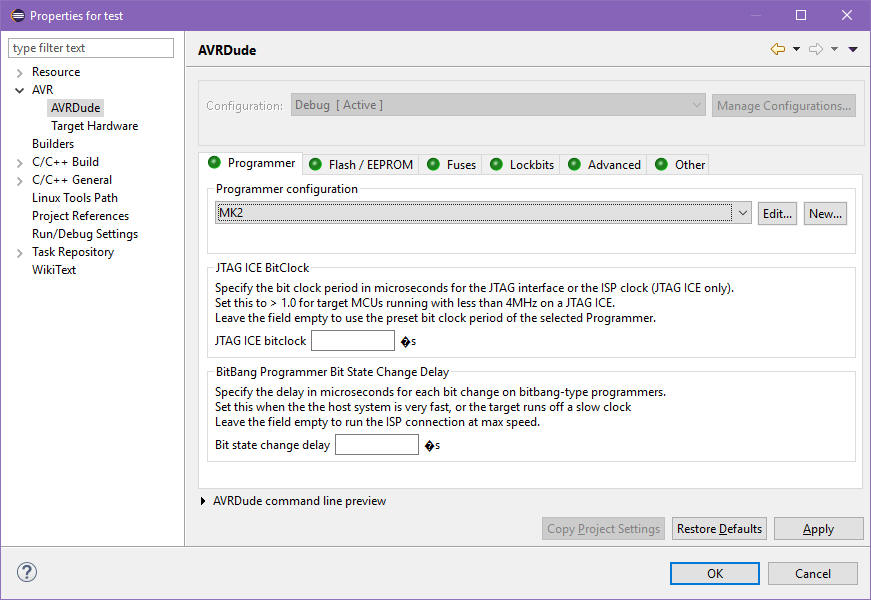Click the forward navigation arrow icon

coord(815,49)
